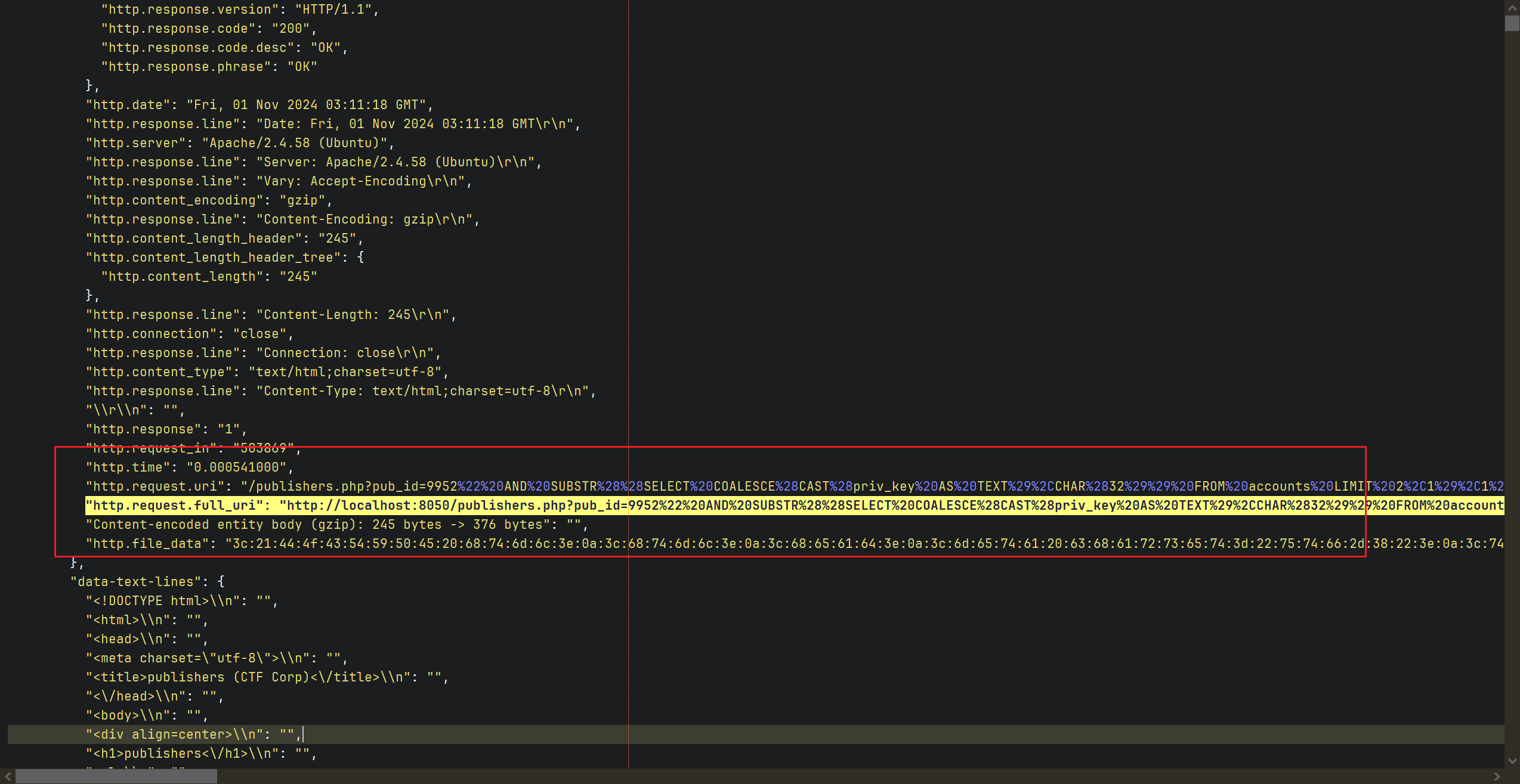Click the "http.content_encoding" gzip value

coord(302,200)
